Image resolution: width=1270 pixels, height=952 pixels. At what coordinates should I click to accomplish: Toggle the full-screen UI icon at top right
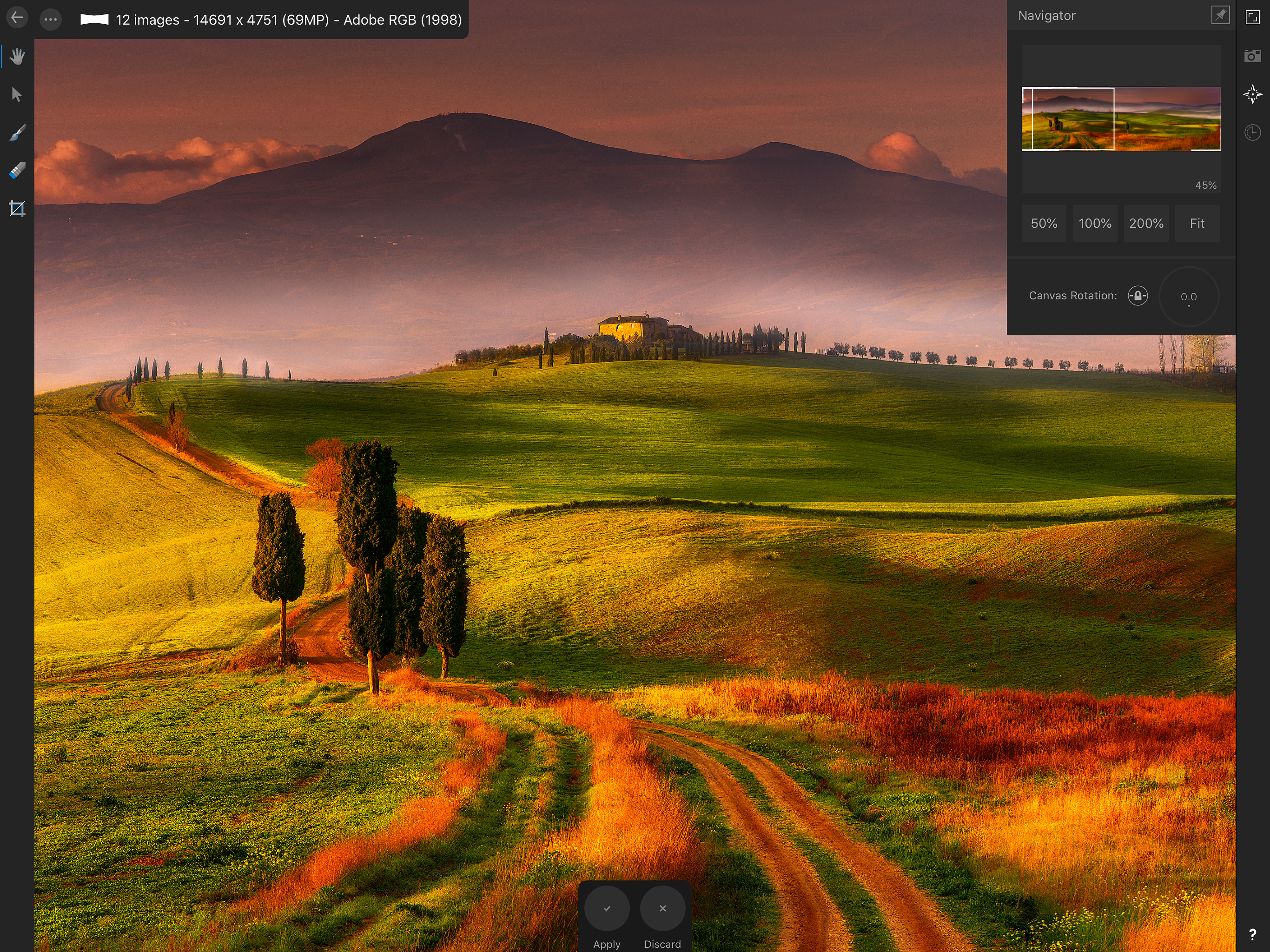pos(1252,17)
